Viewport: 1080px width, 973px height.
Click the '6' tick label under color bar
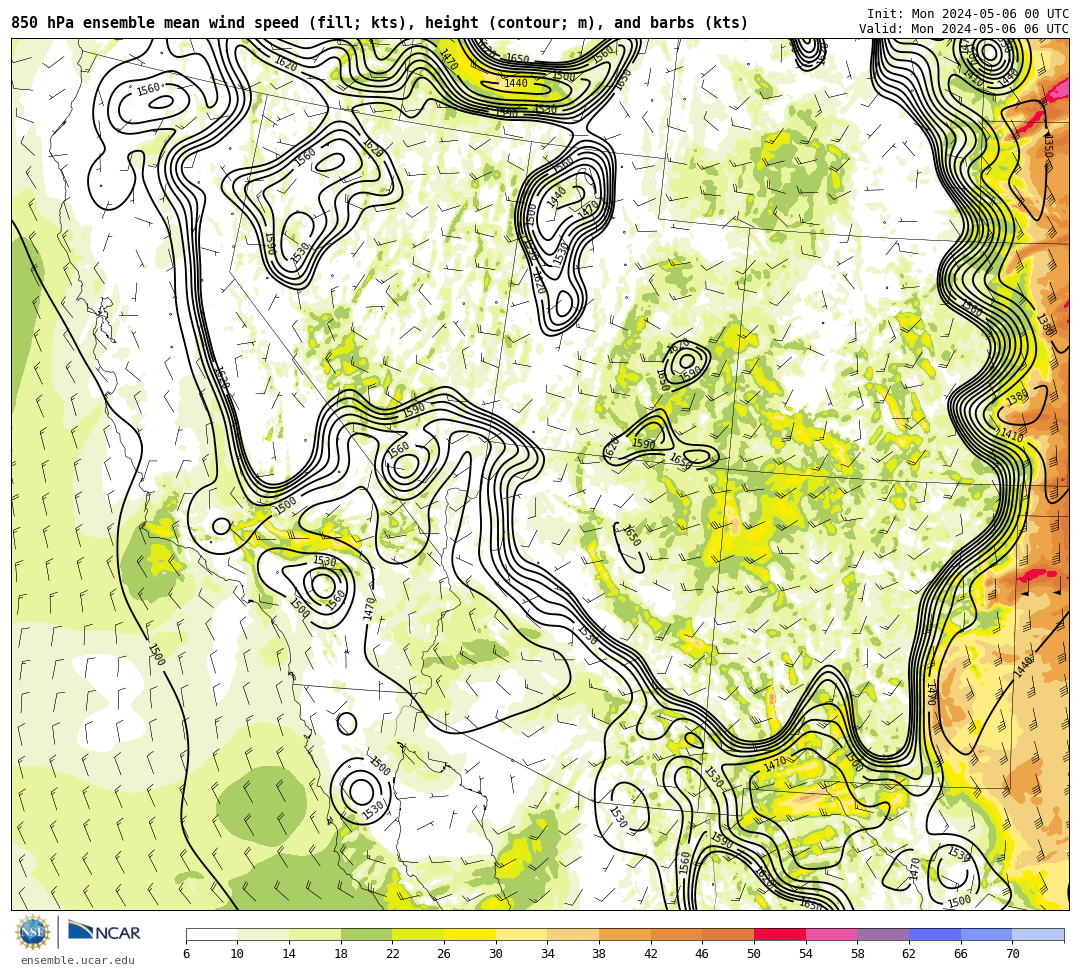[186, 954]
